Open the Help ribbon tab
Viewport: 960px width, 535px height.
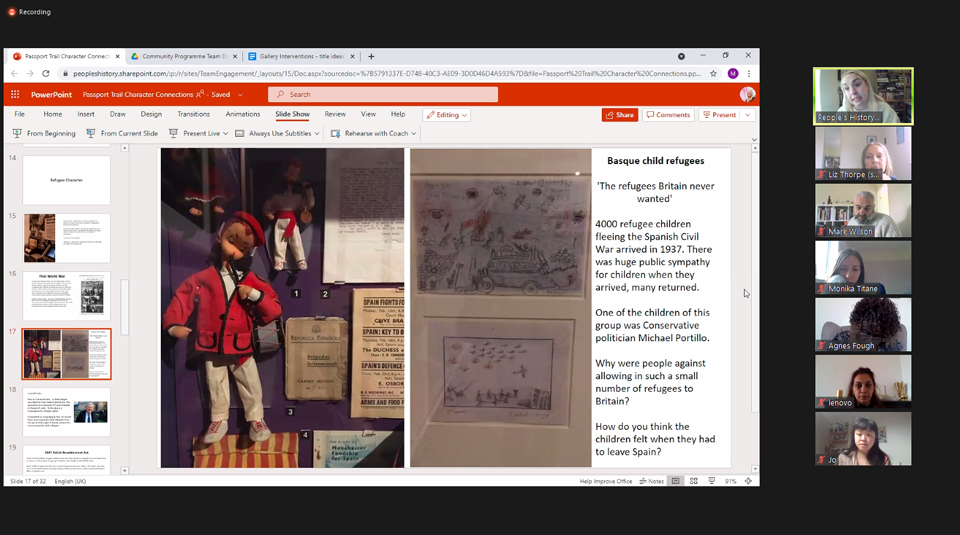pyautogui.click(x=398, y=114)
